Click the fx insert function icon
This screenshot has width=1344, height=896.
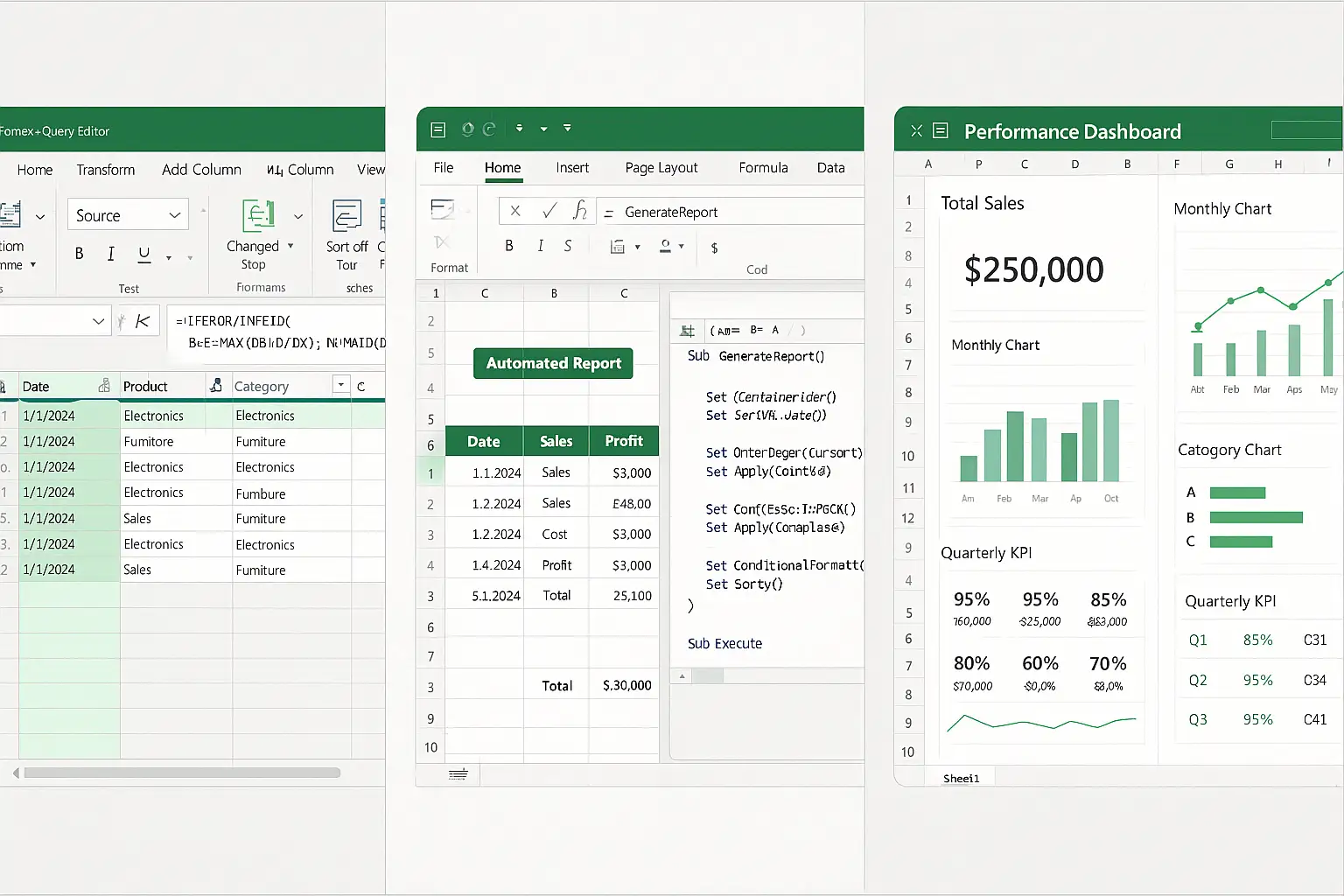tap(579, 211)
